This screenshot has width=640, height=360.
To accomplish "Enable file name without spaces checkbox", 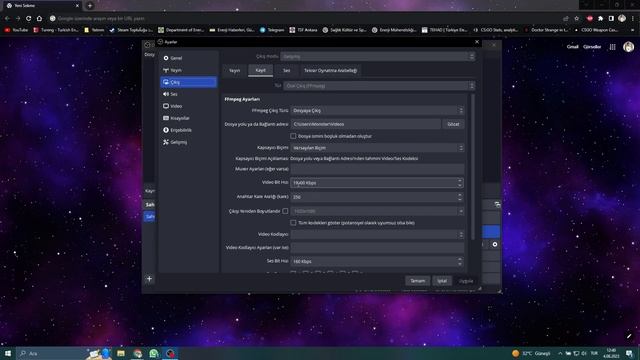I will [293, 136].
